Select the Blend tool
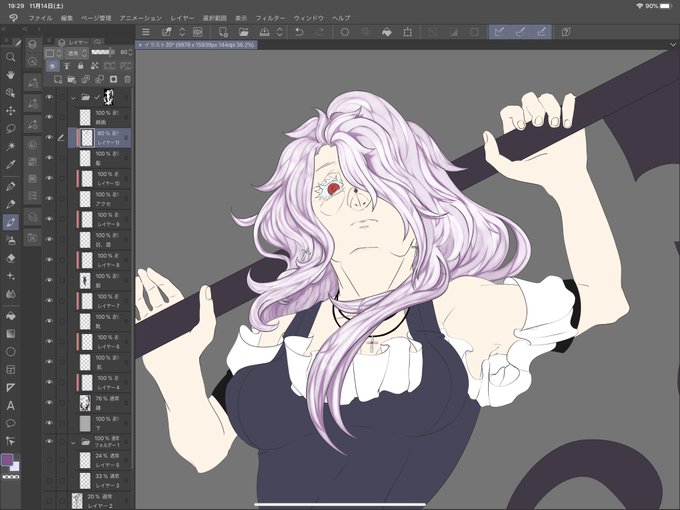Viewport: 680px width, 510px height. (x=10, y=294)
